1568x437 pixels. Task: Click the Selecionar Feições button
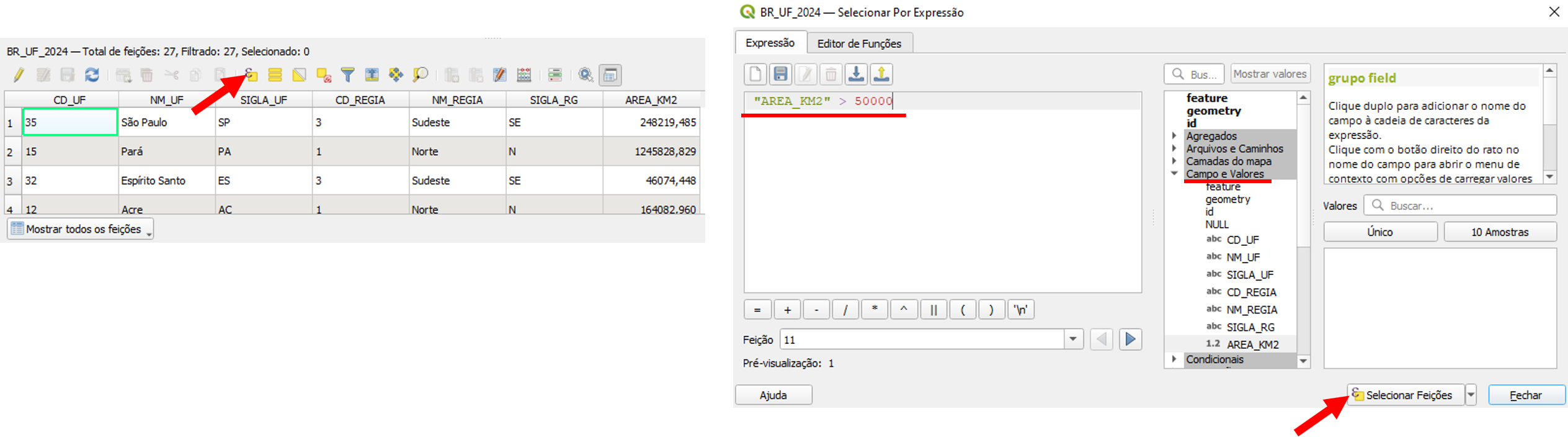[1405, 395]
